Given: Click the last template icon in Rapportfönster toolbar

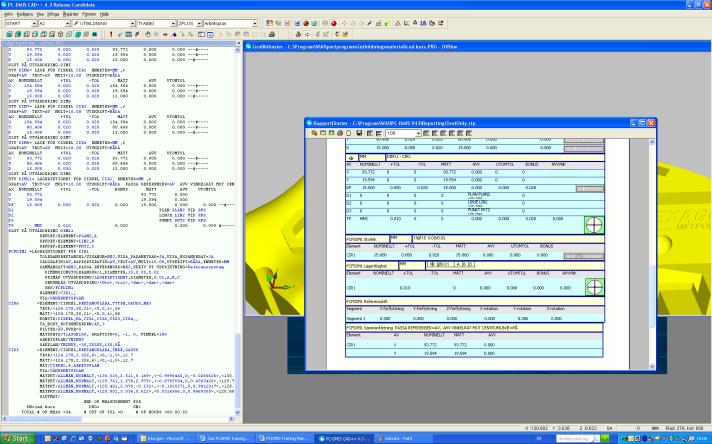Looking at the screenshot, I should 469,133.
